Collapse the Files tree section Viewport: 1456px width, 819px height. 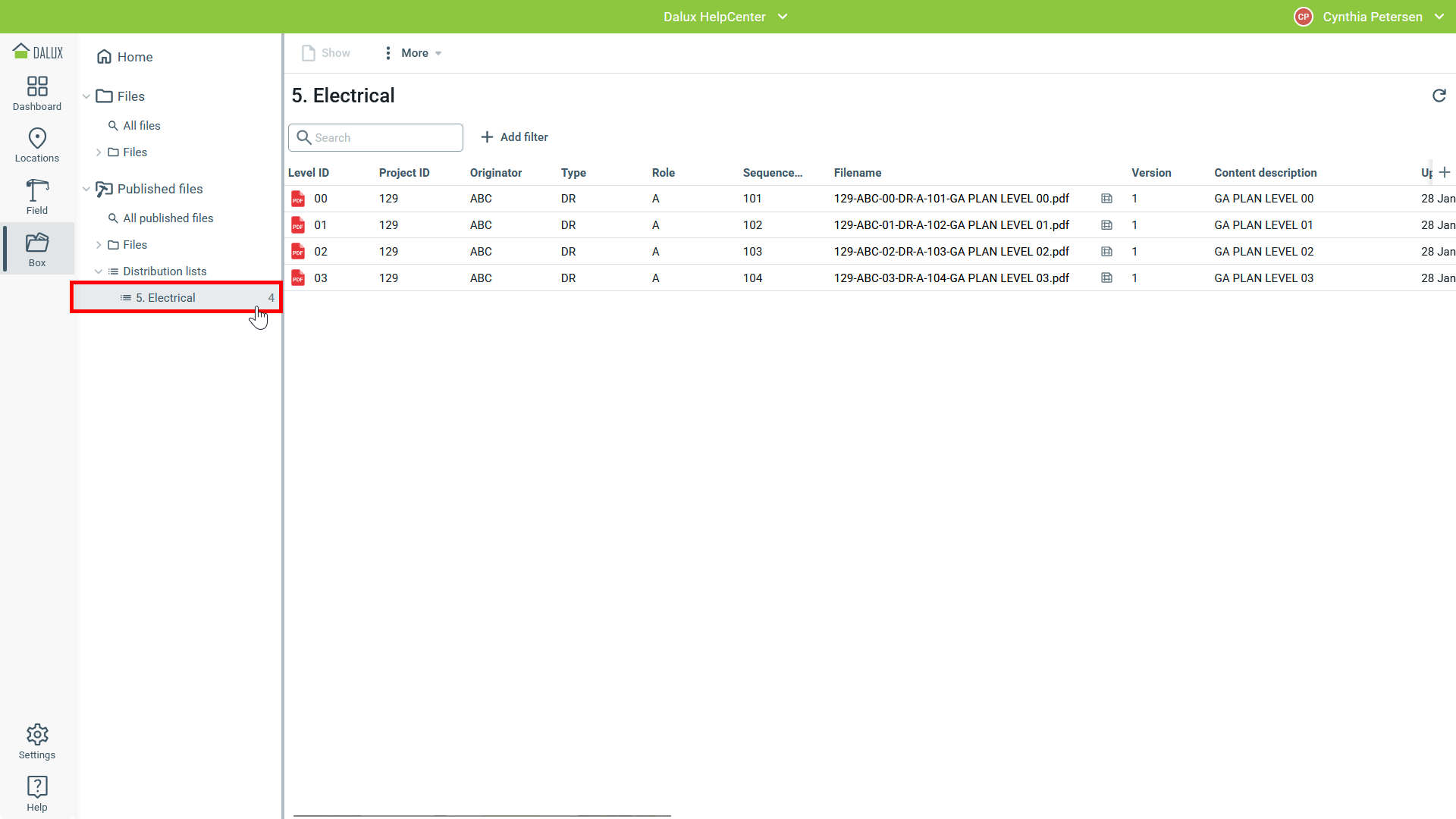coord(86,96)
